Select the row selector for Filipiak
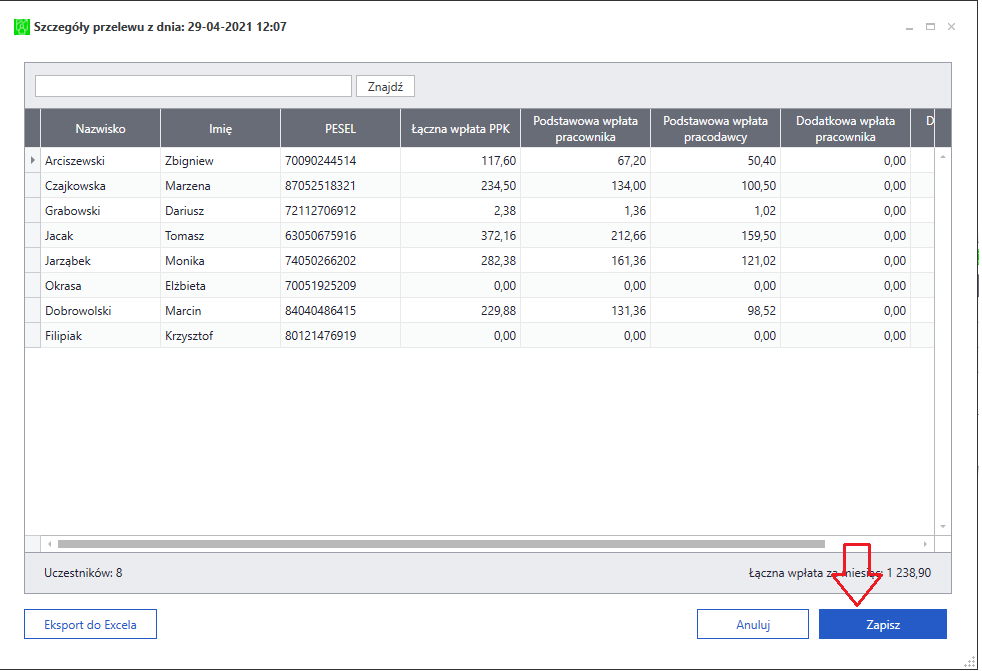The height and width of the screenshot is (671, 982). (33, 336)
